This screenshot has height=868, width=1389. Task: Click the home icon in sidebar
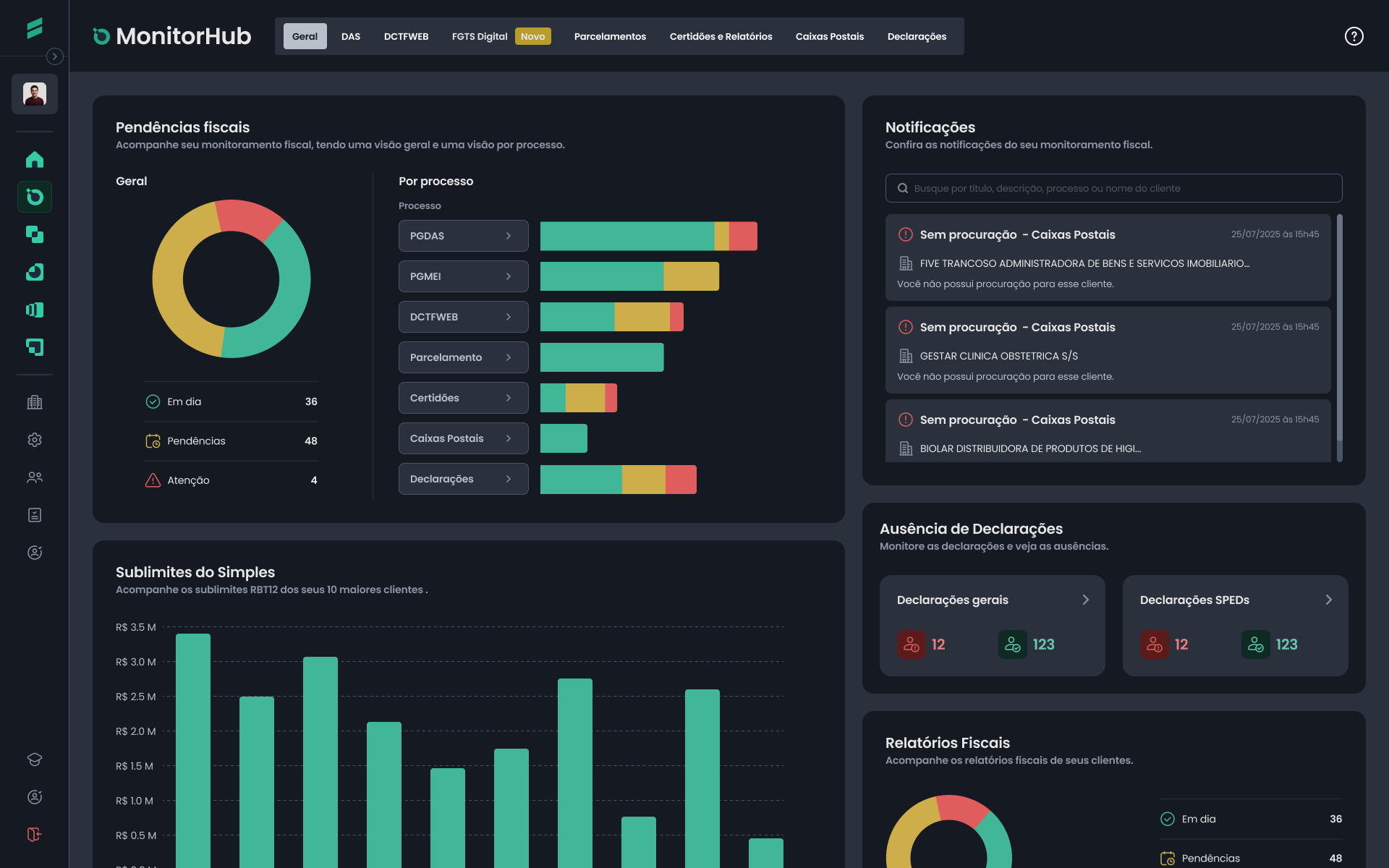coord(34,159)
